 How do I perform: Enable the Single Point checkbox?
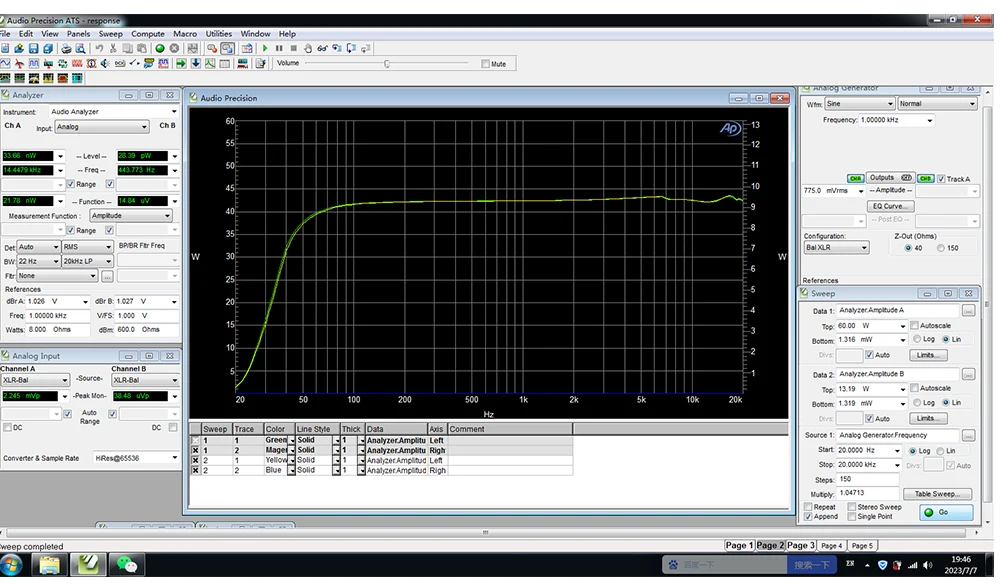click(851, 517)
